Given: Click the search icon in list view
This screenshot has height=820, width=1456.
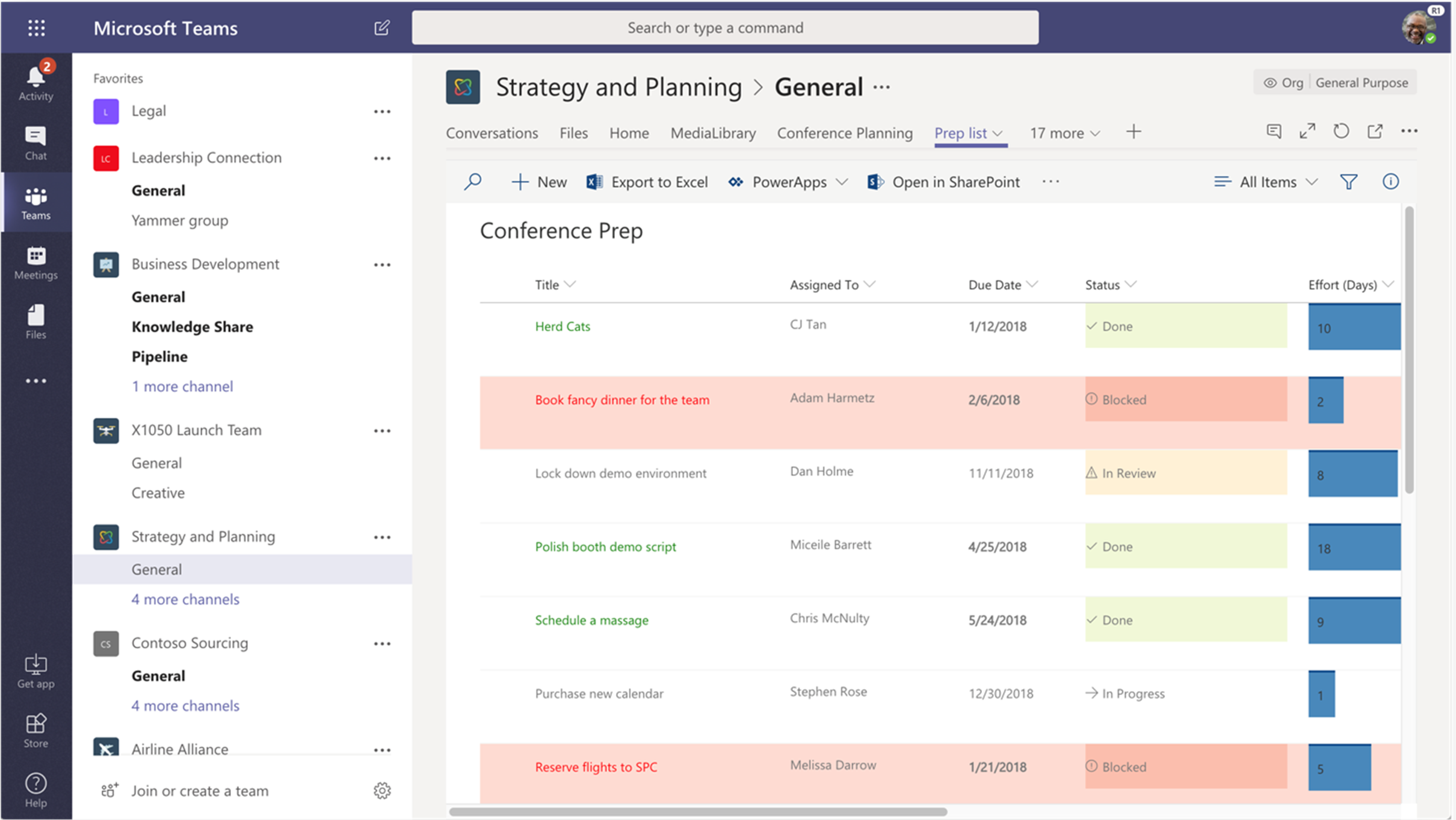Looking at the screenshot, I should (x=474, y=181).
